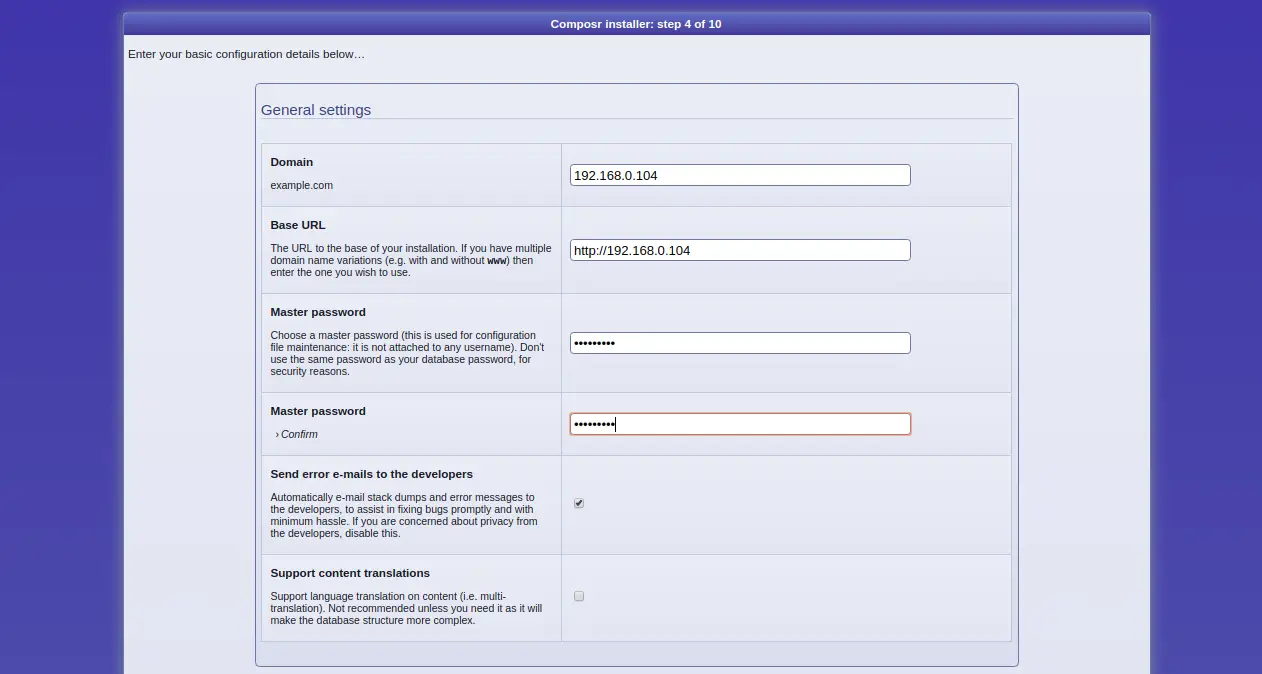Click the '› Confirm' text

tap(297, 434)
